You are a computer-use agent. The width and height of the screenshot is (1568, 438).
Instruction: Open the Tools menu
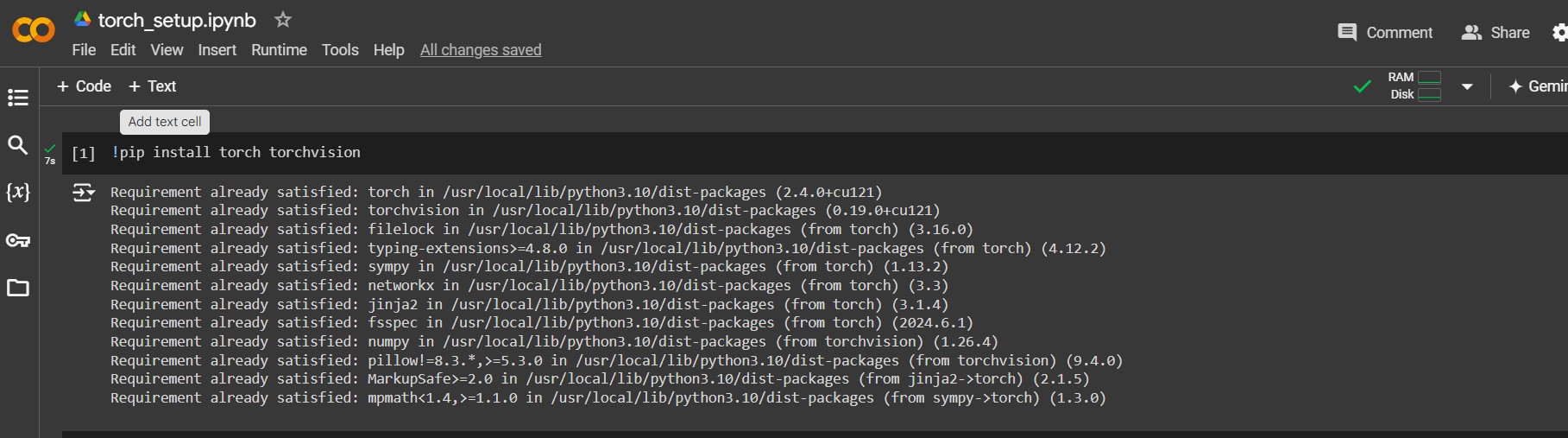pos(340,50)
